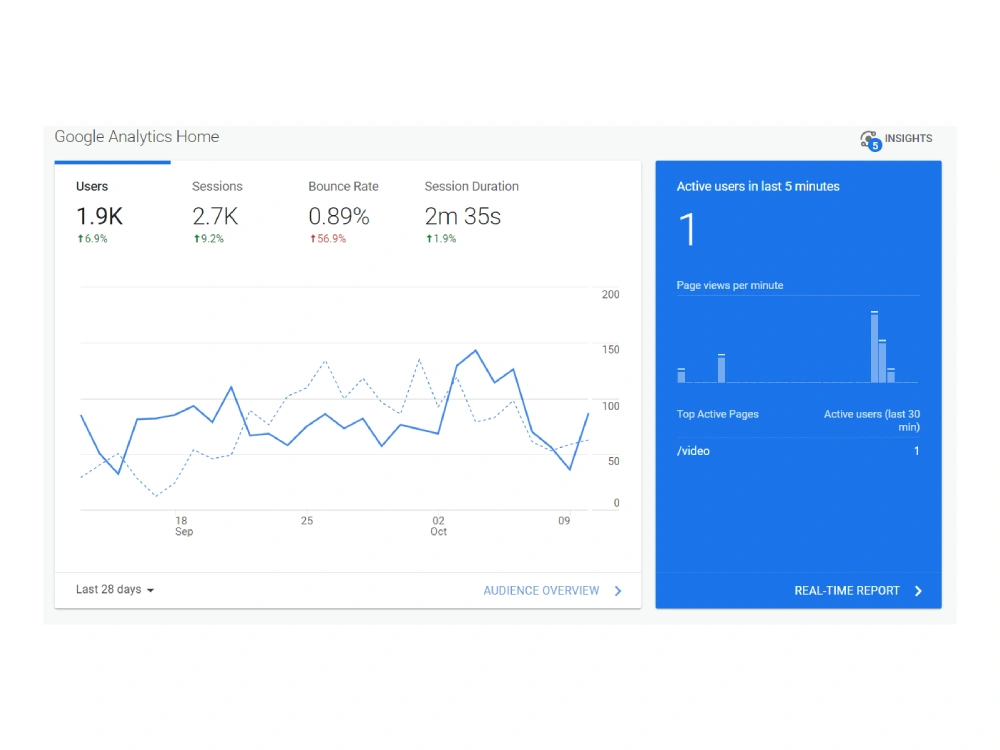Click the large active user count 1

688,230
